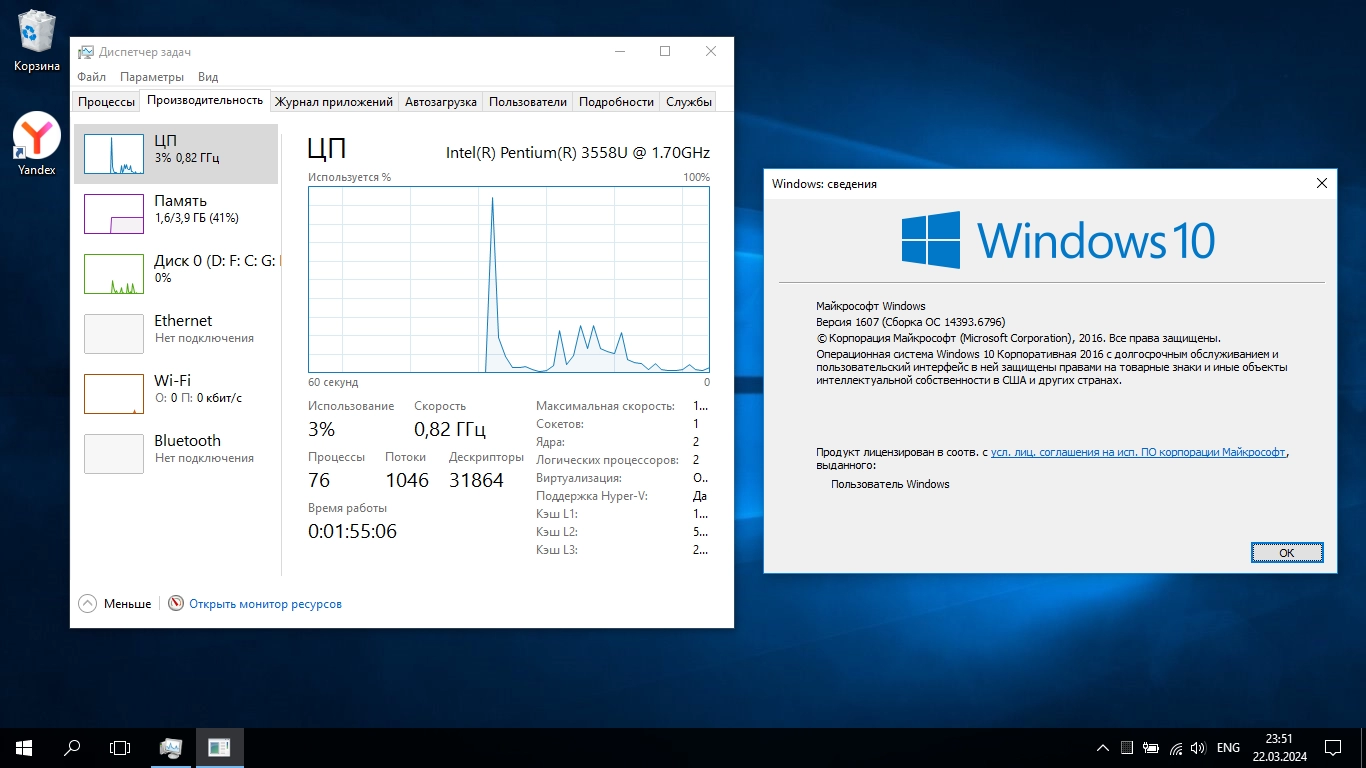Click the Сокетов label

point(560,424)
